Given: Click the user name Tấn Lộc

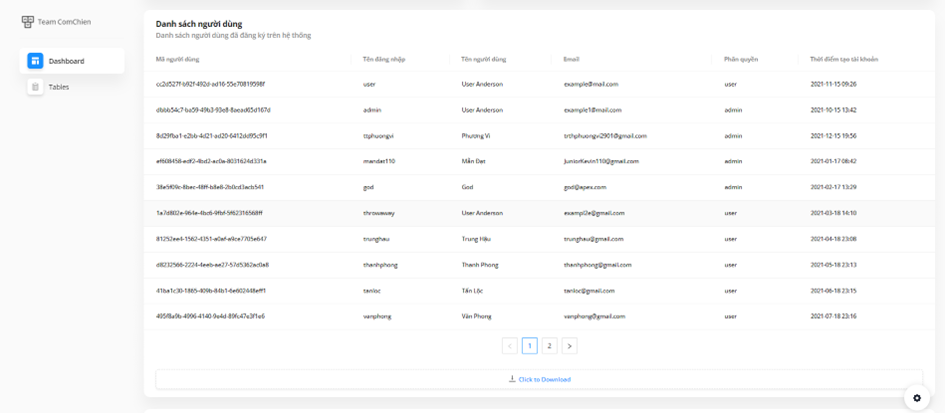Looking at the screenshot, I should pyautogui.click(x=472, y=291).
